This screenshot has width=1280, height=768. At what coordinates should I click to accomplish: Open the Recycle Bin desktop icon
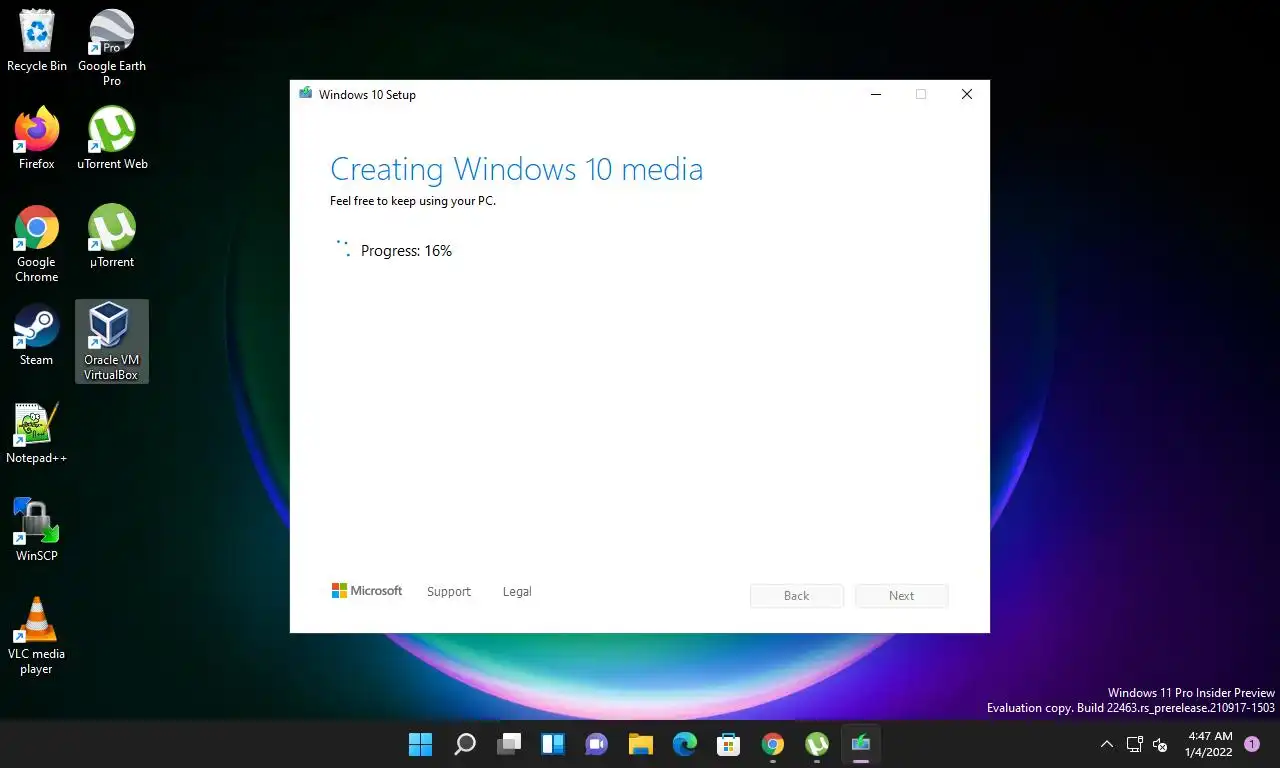tap(37, 41)
